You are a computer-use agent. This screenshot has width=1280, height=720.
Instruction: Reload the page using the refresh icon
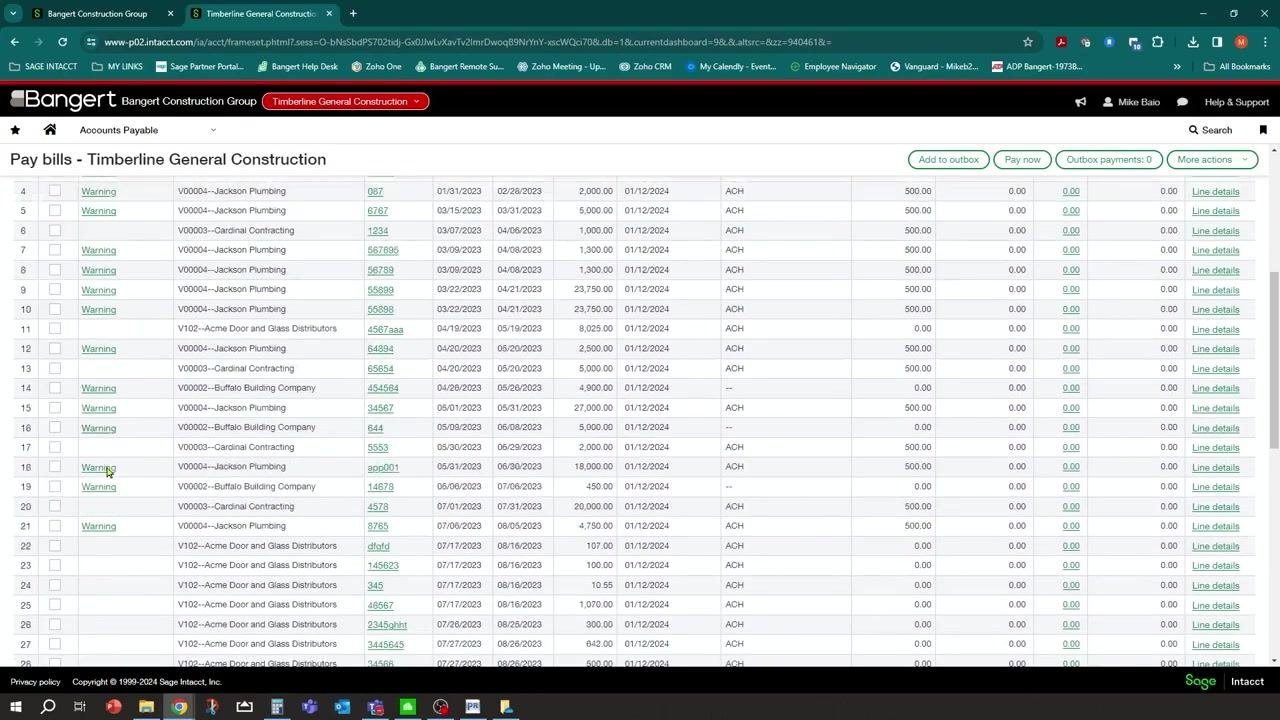click(62, 42)
